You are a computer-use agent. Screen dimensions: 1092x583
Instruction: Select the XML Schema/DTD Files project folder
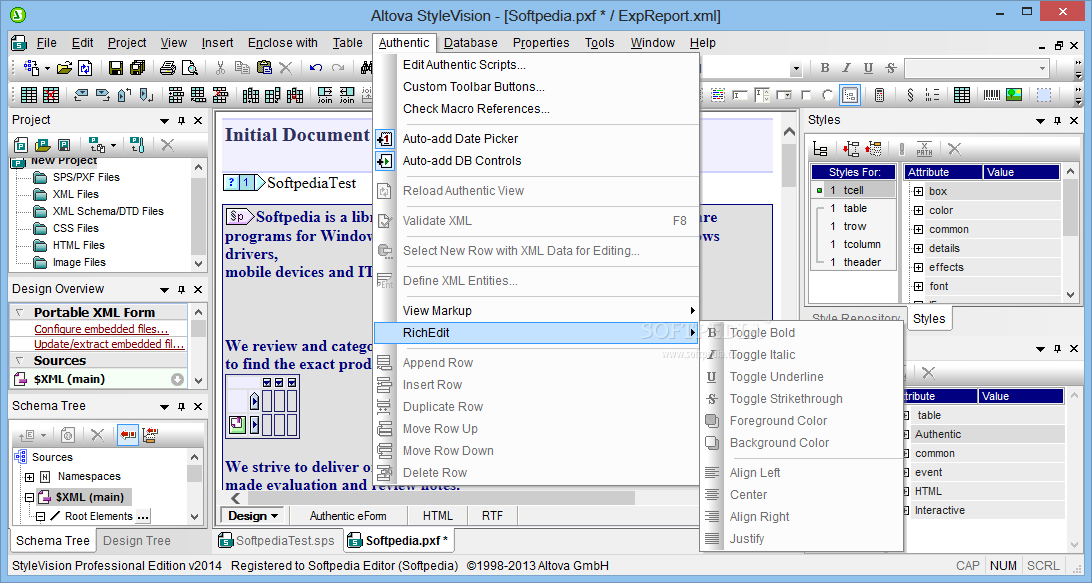coord(108,211)
